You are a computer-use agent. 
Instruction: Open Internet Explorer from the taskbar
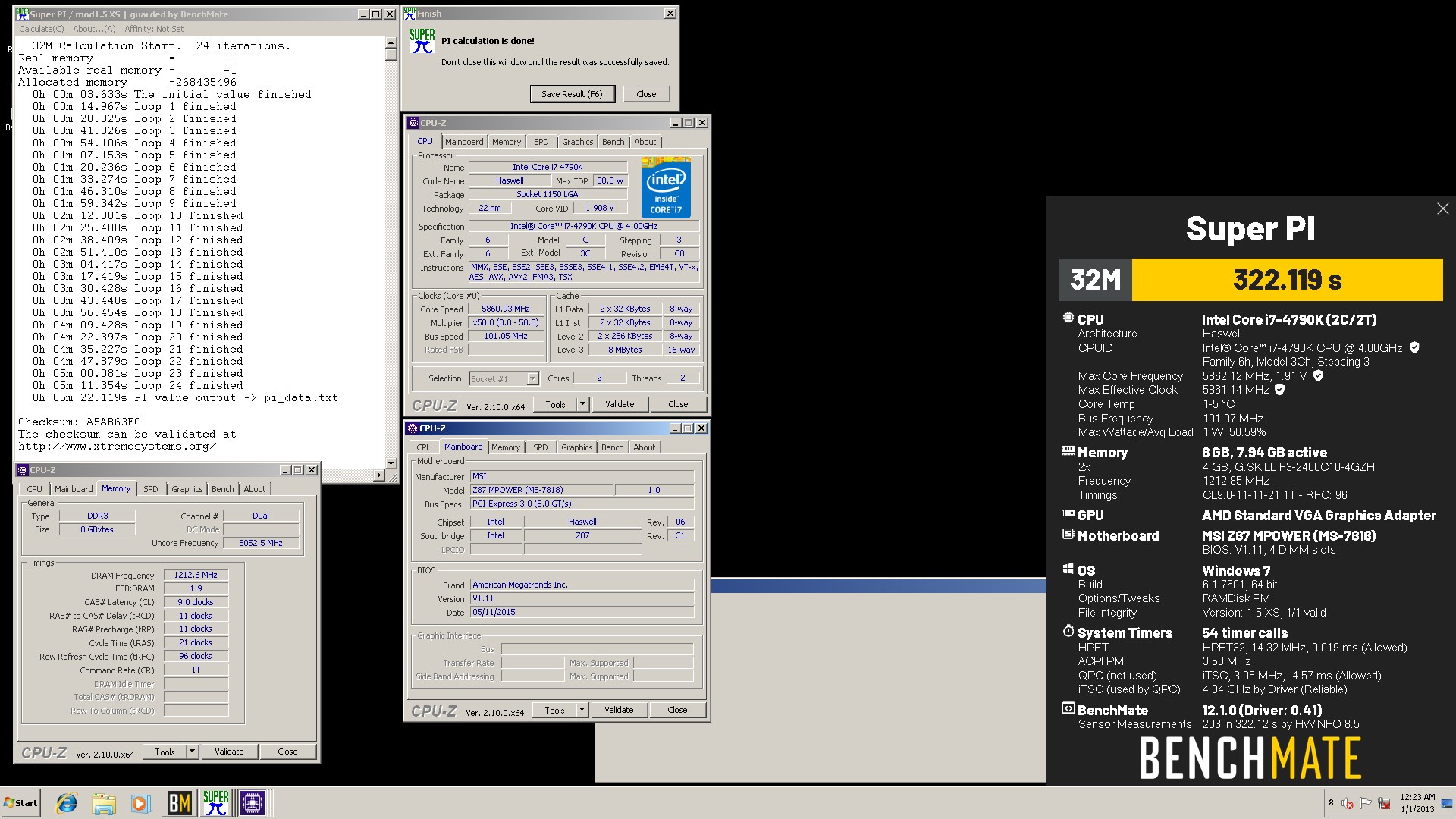(x=67, y=803)
